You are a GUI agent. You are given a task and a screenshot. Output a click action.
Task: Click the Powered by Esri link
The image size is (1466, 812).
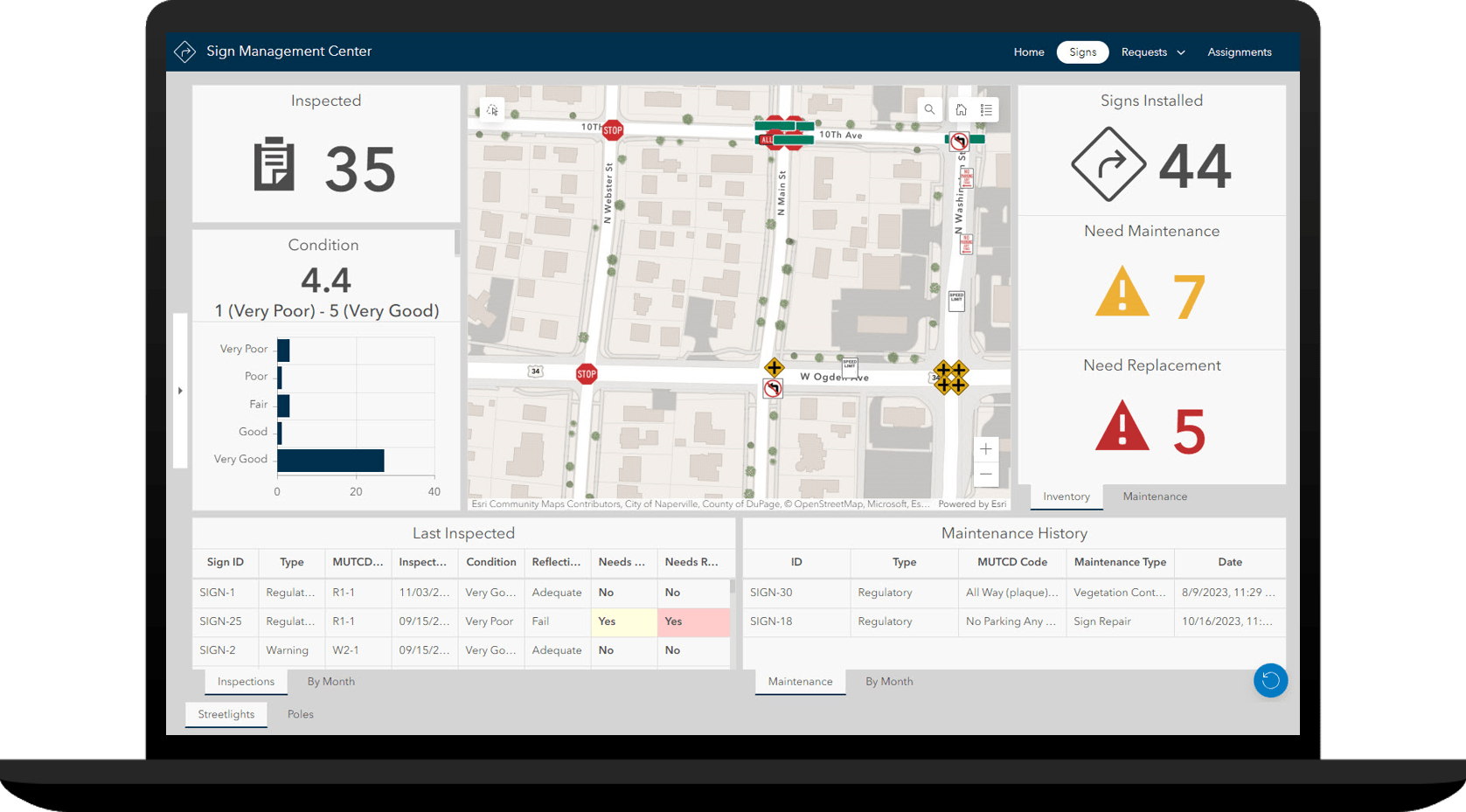coord(972,504)
